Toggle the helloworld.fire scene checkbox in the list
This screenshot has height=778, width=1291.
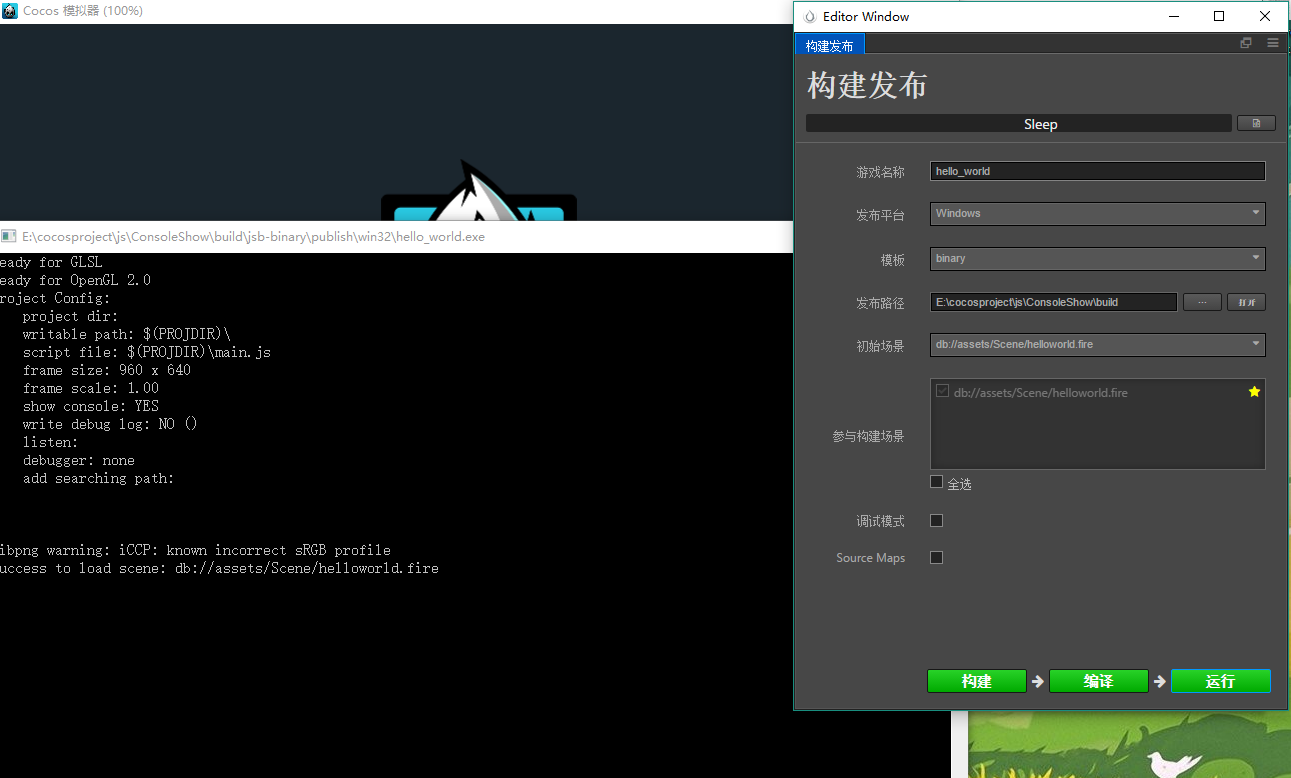click(942, 391)
